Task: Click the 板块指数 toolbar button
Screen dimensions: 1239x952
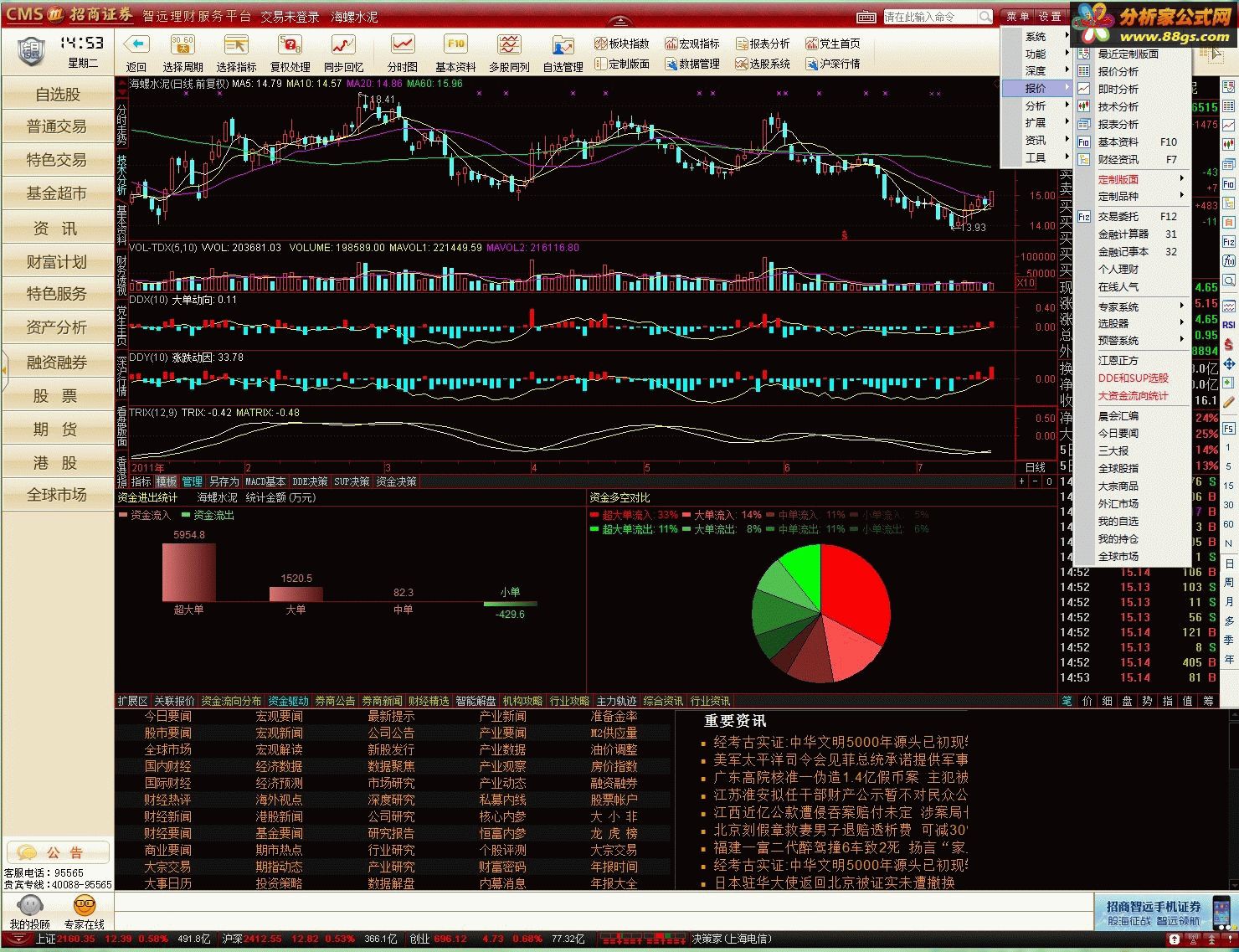Action: coord(622,44)
